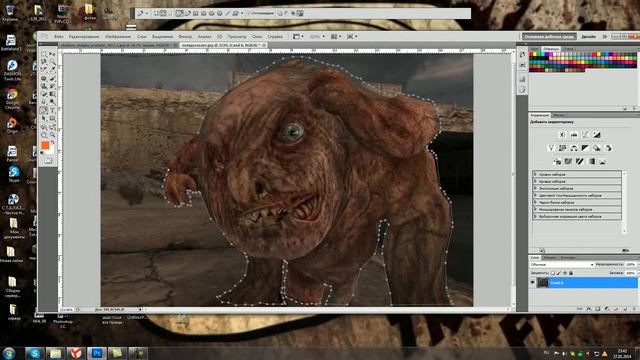
Task: Delete layer with trash icon
Action: 634,309
